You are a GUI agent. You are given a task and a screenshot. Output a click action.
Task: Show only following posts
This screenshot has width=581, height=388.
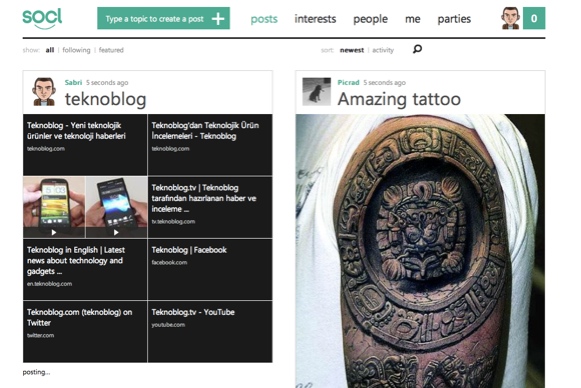(76, 50)
